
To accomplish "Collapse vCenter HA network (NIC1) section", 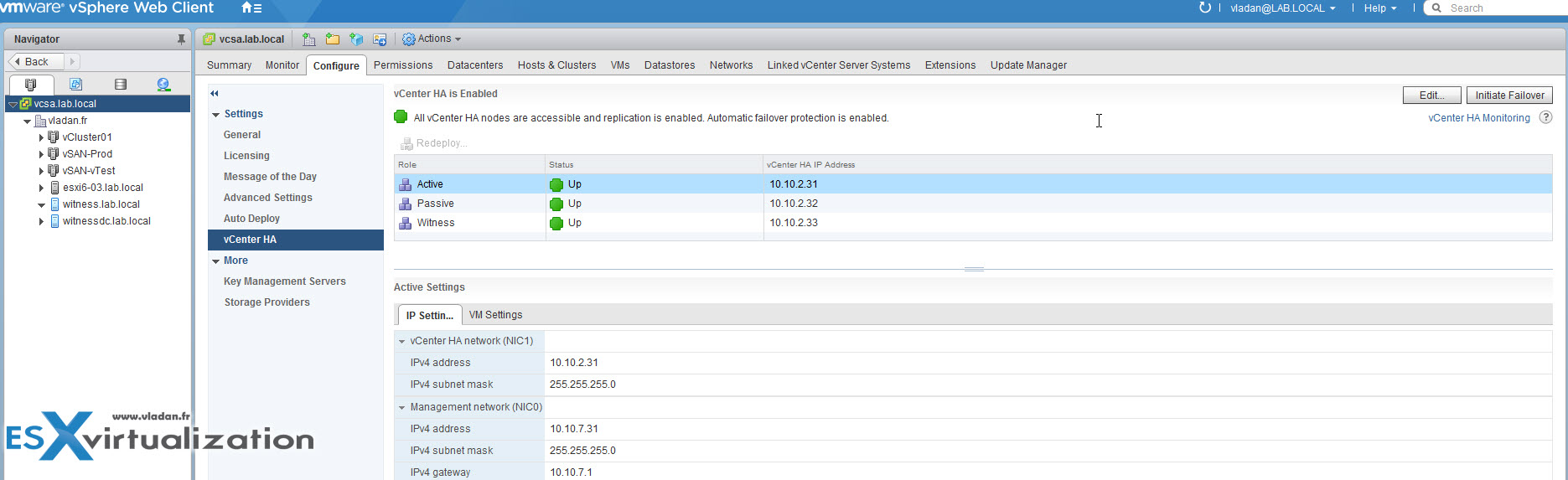I will 402,341.
